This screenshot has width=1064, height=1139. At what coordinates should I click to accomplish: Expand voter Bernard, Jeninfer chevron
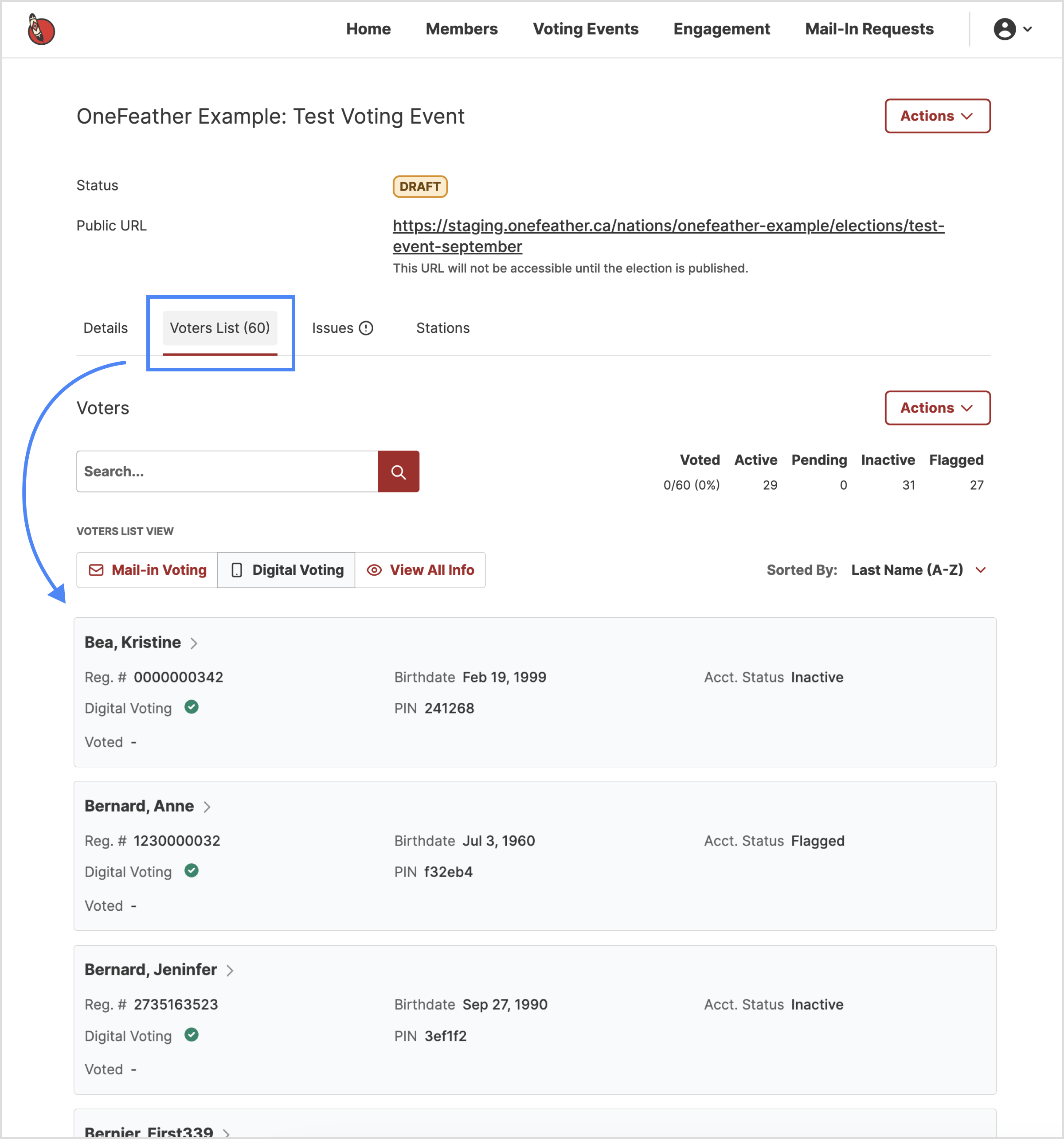click(x=230, y=971)
